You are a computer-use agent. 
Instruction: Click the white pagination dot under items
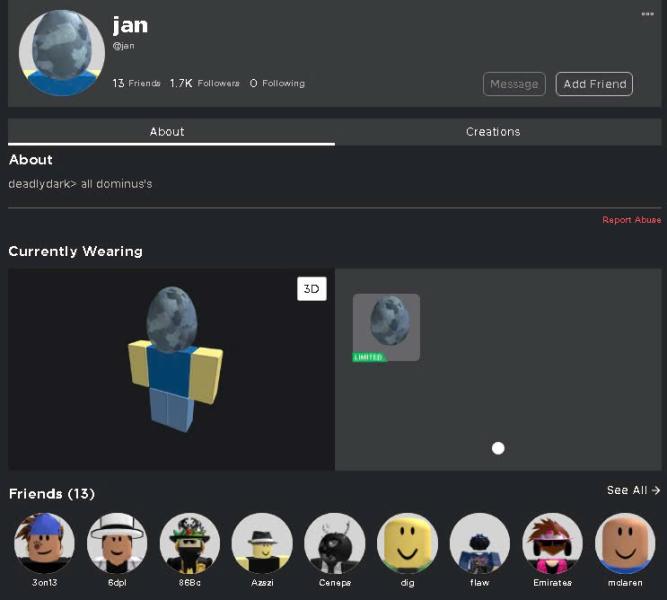pos(498,448)
